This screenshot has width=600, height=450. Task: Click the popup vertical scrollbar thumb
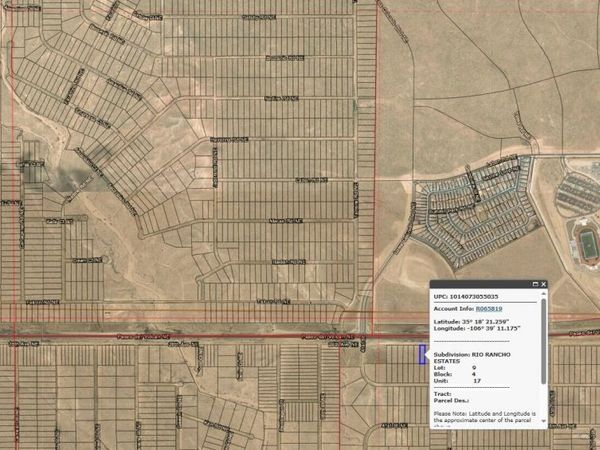coord(543,341)
